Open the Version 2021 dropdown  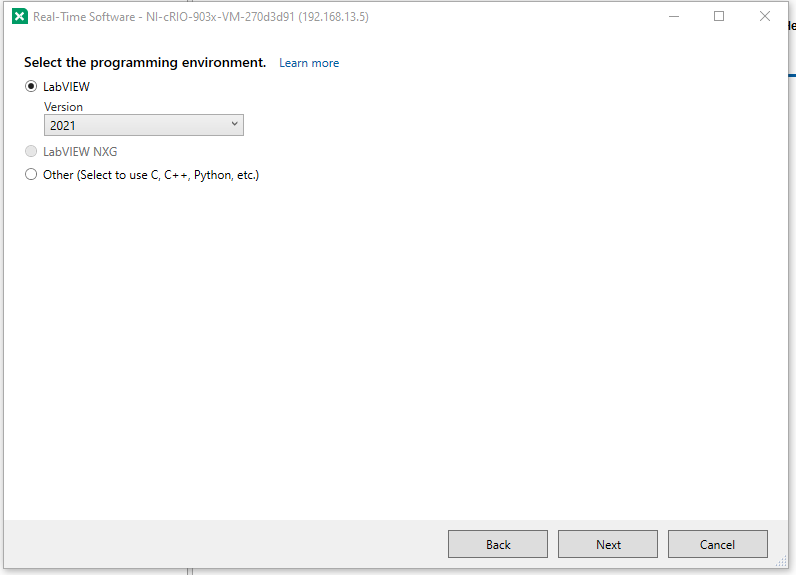coord(144,125)
